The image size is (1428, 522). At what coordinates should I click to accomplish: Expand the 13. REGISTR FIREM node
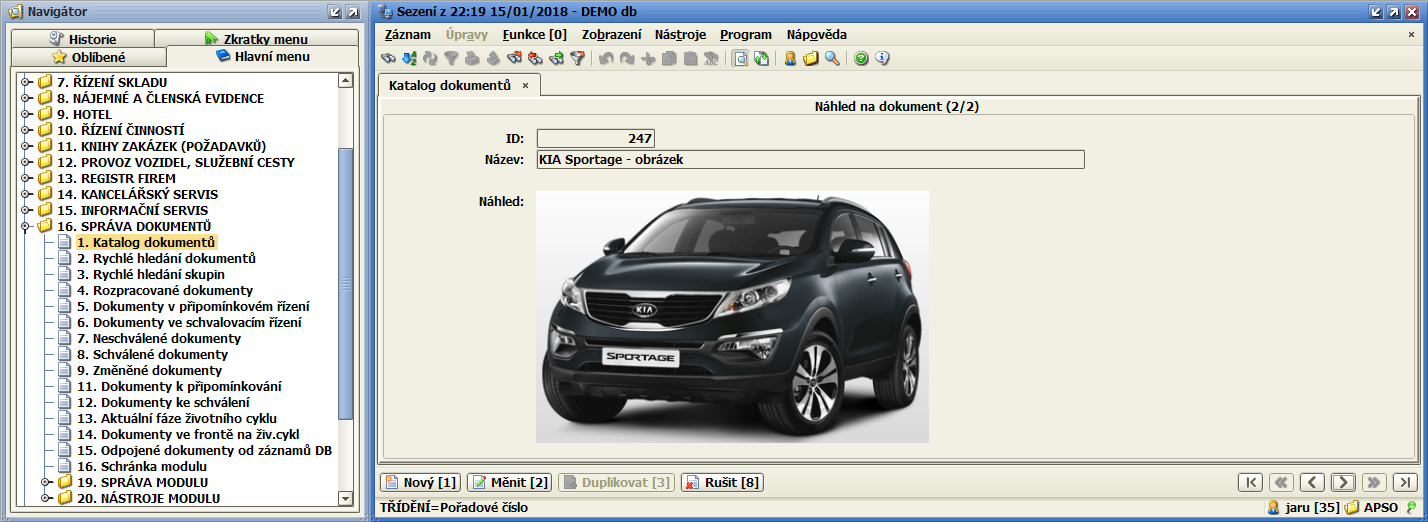26,178
